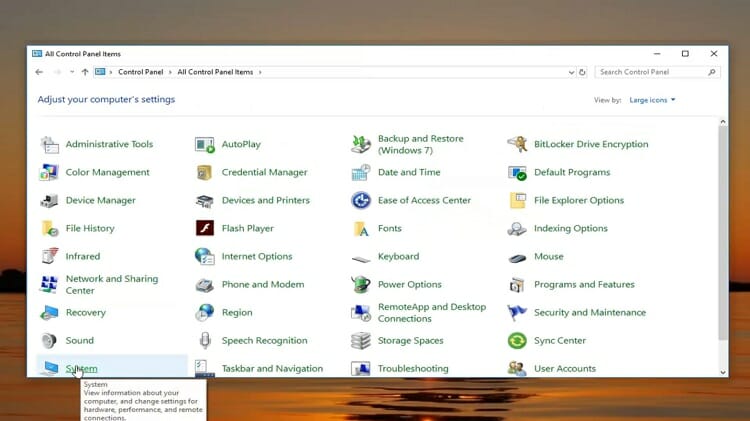
Task: Open the Administrative Tools icon
Action: pyautogui.click(x=50, y=144)
